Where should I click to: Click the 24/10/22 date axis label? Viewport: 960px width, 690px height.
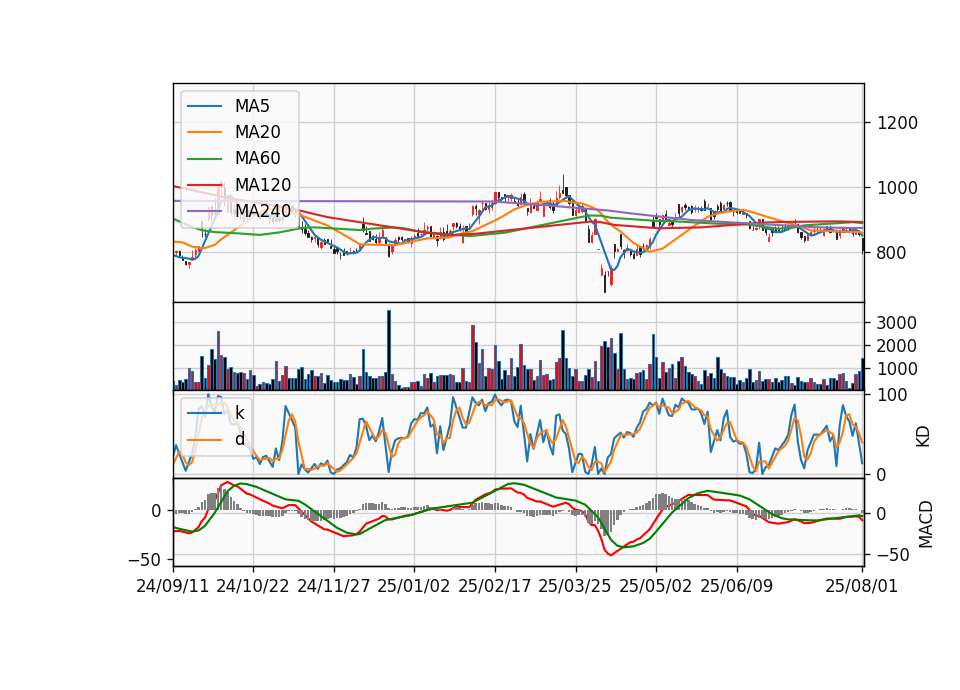(253, 586)
